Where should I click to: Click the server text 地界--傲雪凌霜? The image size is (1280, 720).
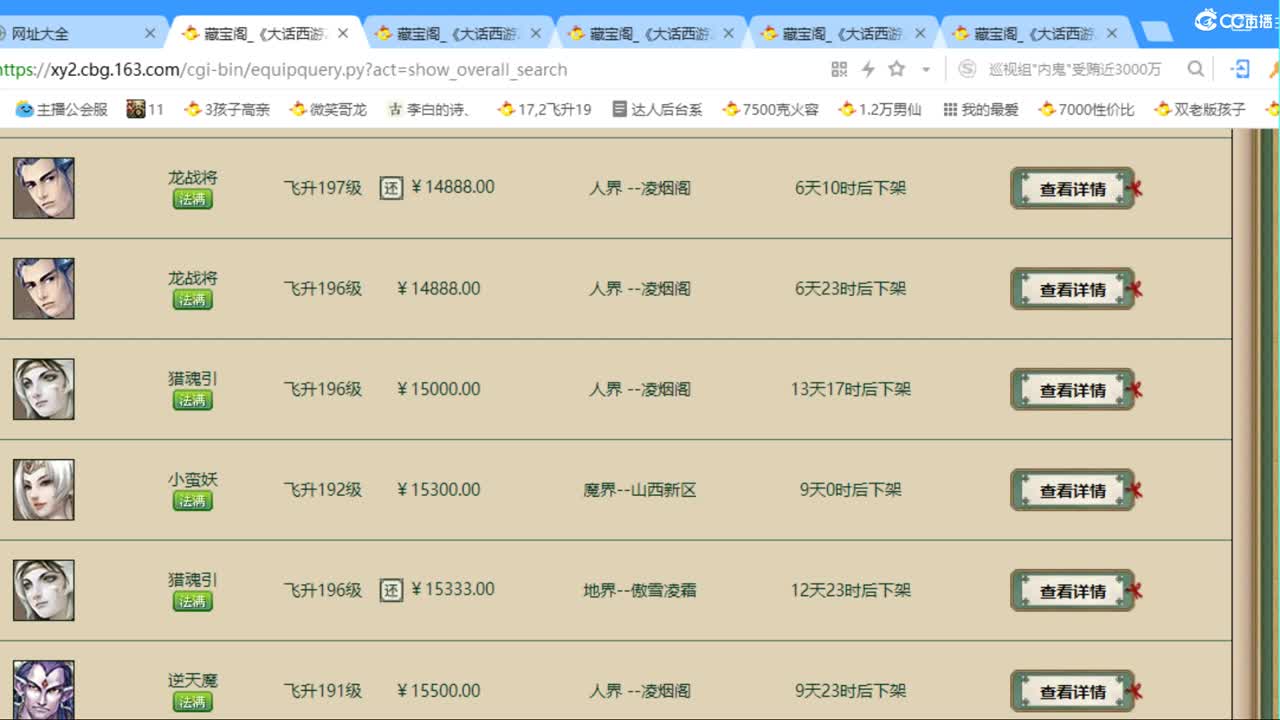[x=640, y=590]
